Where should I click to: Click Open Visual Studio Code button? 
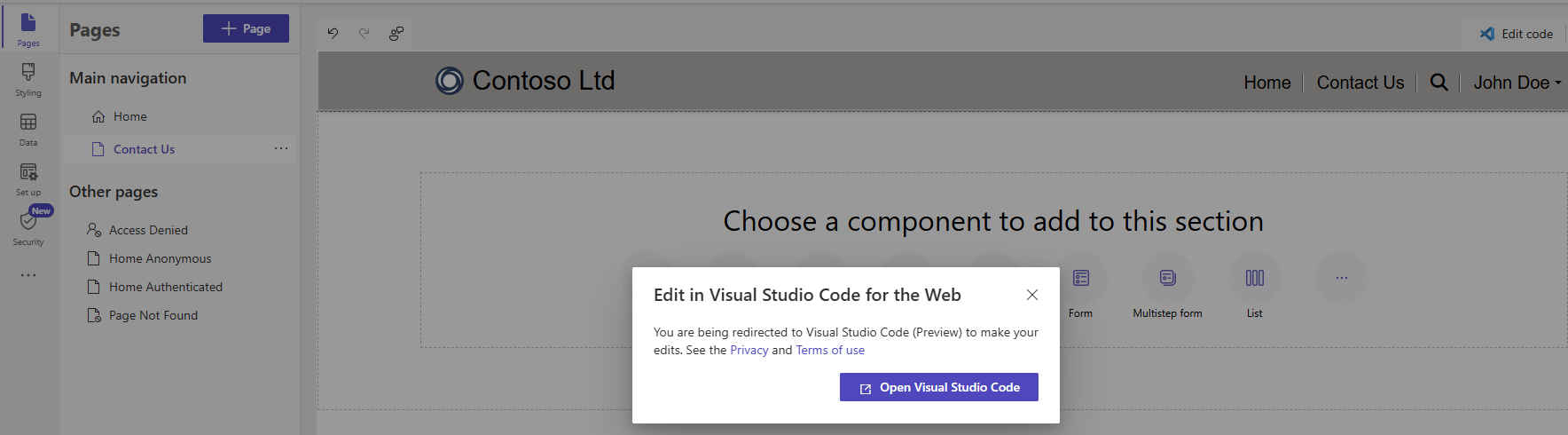(938, 387)
